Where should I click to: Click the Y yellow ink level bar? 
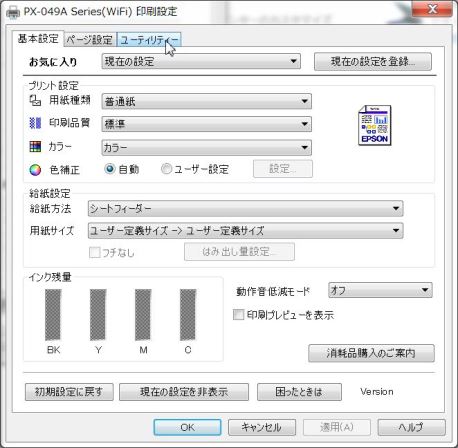pos(98,314)
